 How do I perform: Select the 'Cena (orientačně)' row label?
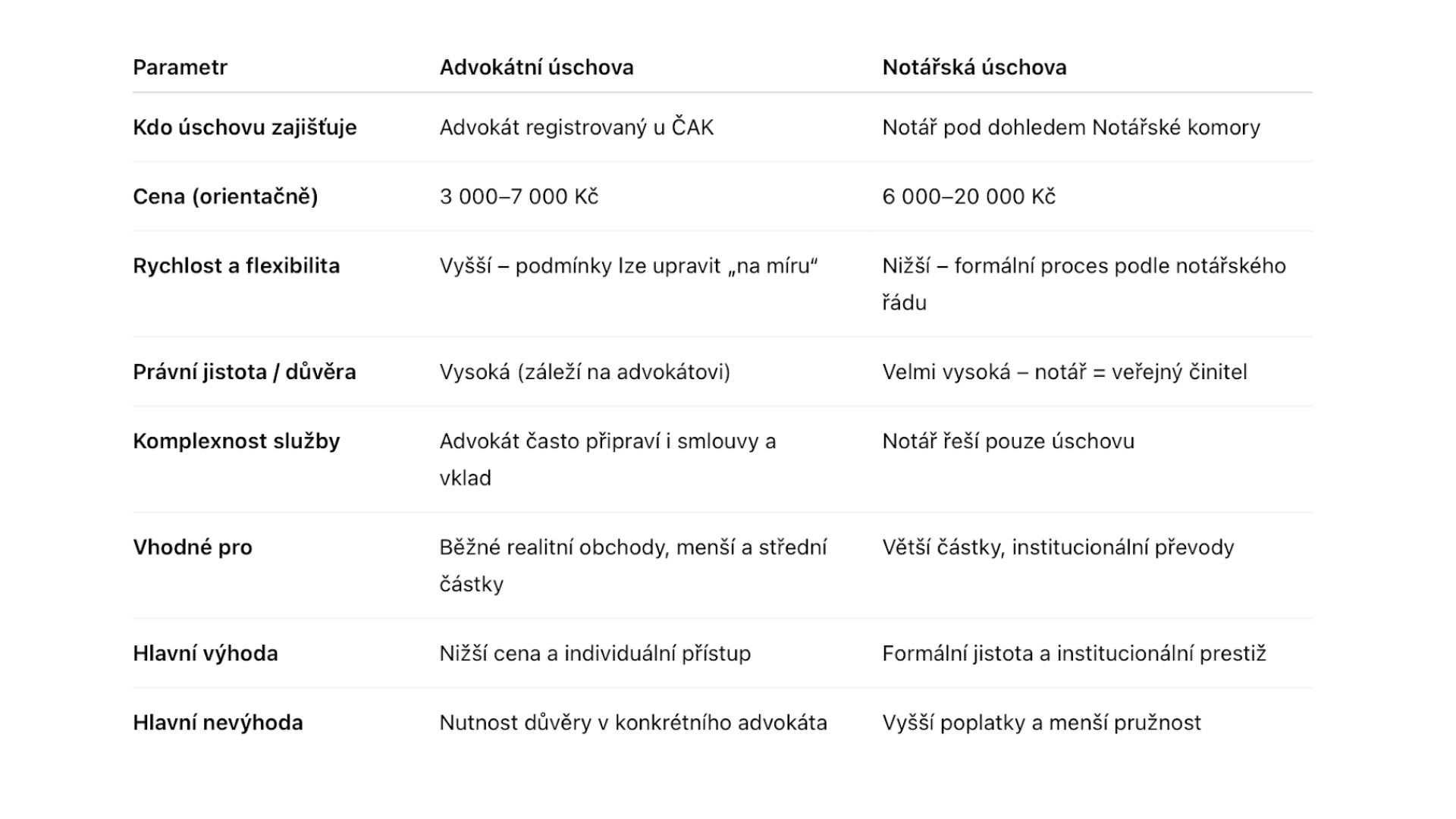coord(225,196)
